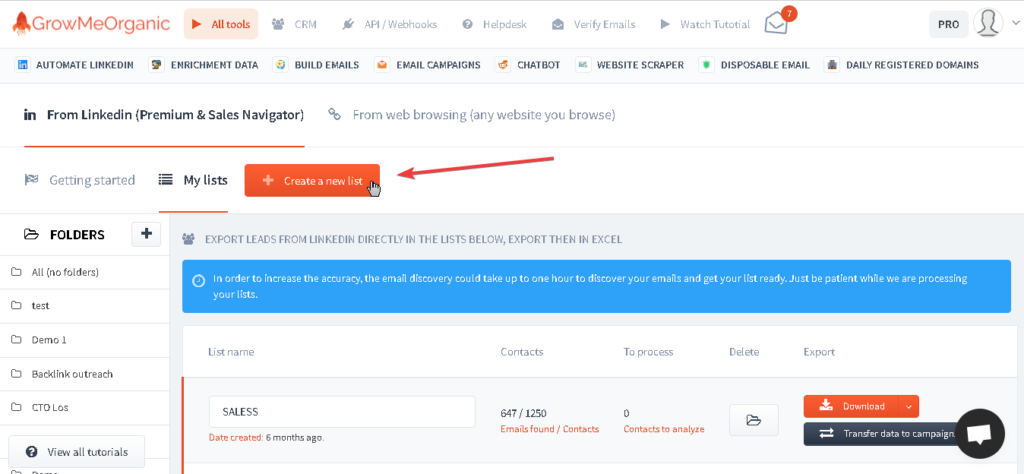Open the Demo 1 folder
This screenshot has width=1024, height=474.
pos(84,340)
